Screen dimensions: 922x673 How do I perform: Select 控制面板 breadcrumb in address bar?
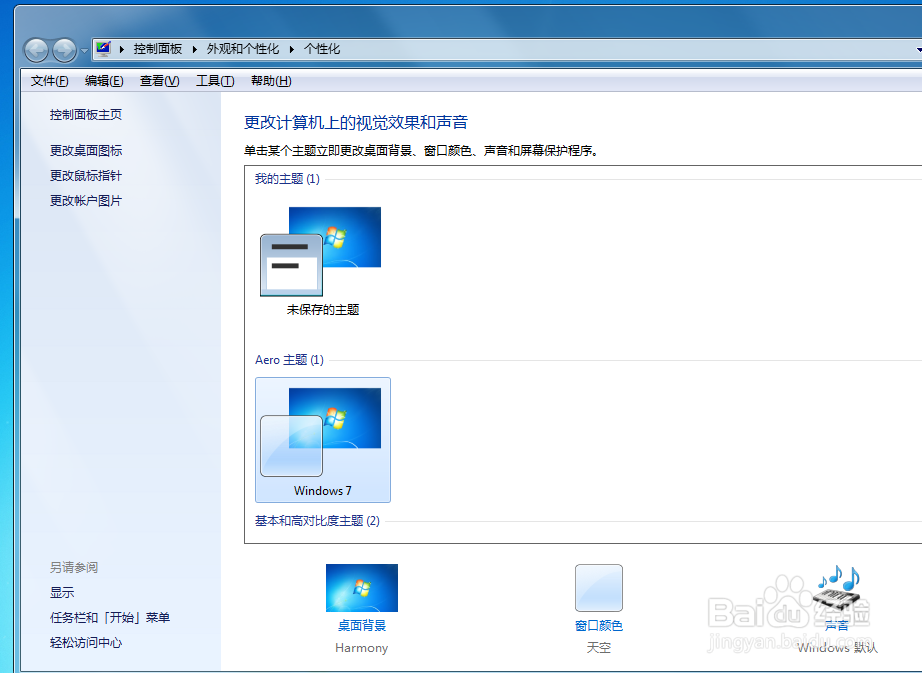[158, 49]
